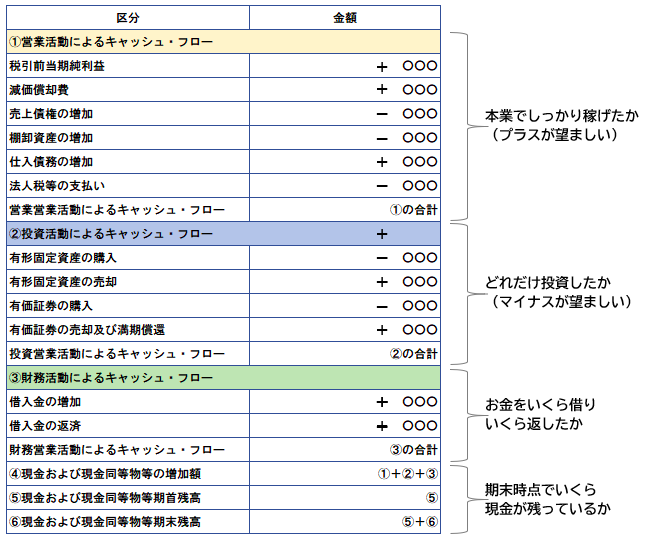Click the ③の合計 amount cell

345,450
